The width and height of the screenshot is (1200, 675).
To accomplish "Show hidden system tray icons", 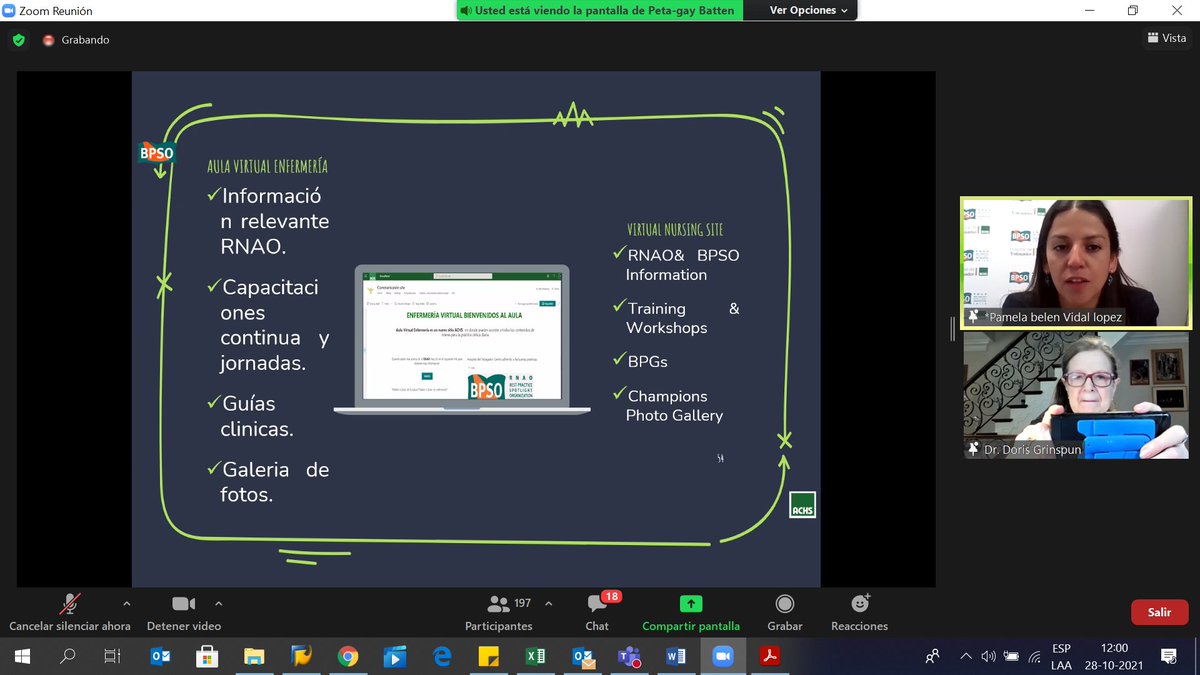I will (965, 656).
